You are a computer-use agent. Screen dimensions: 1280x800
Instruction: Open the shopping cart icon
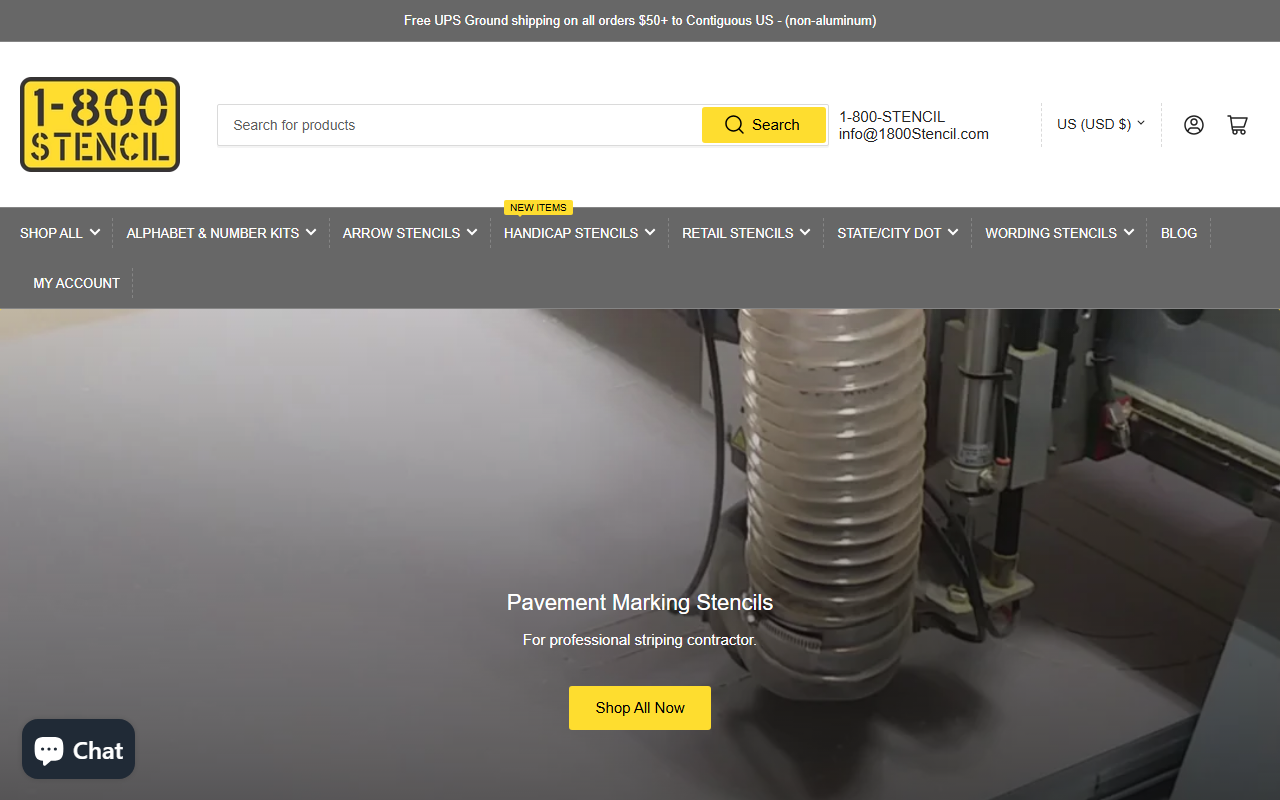tap(1237, 125)
